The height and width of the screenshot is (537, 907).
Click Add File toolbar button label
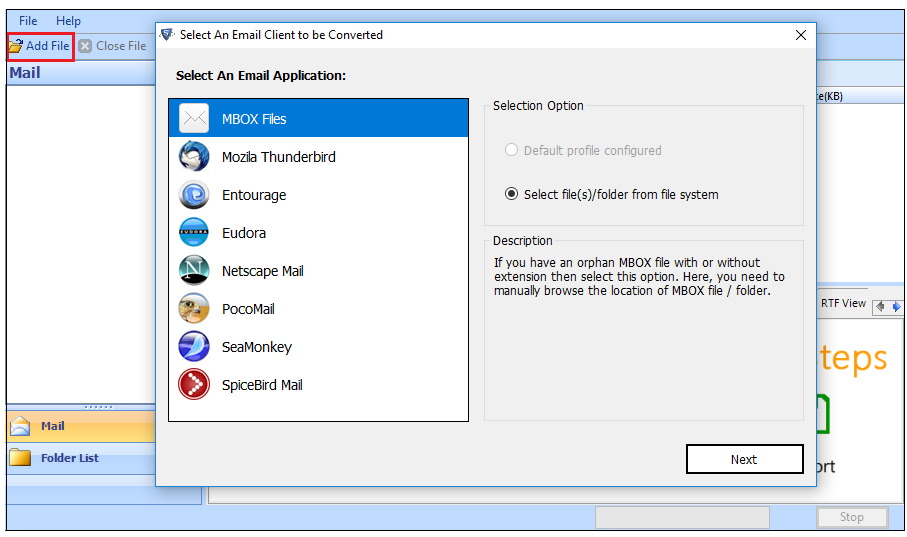tap(47, 46)
